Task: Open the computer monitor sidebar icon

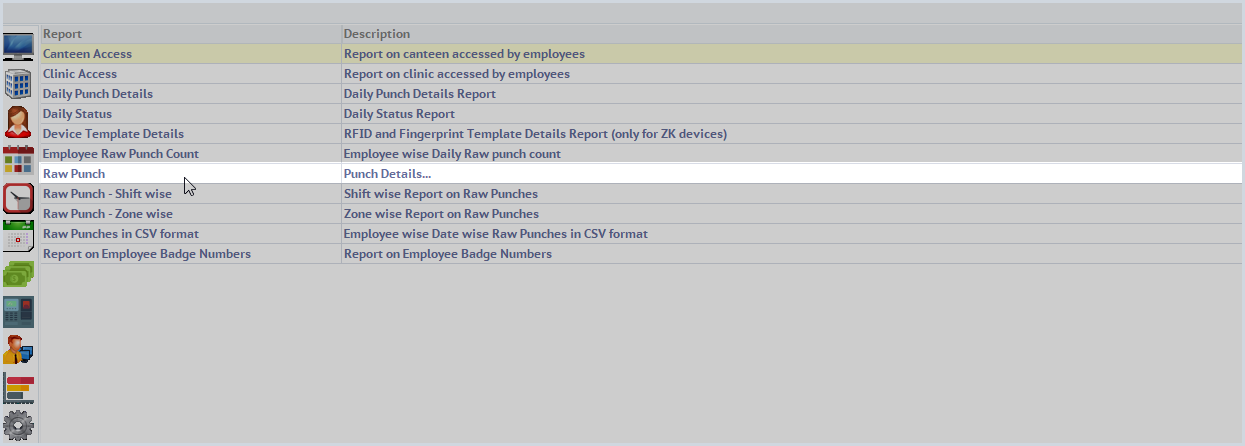Action: click(x=18, y=47)
